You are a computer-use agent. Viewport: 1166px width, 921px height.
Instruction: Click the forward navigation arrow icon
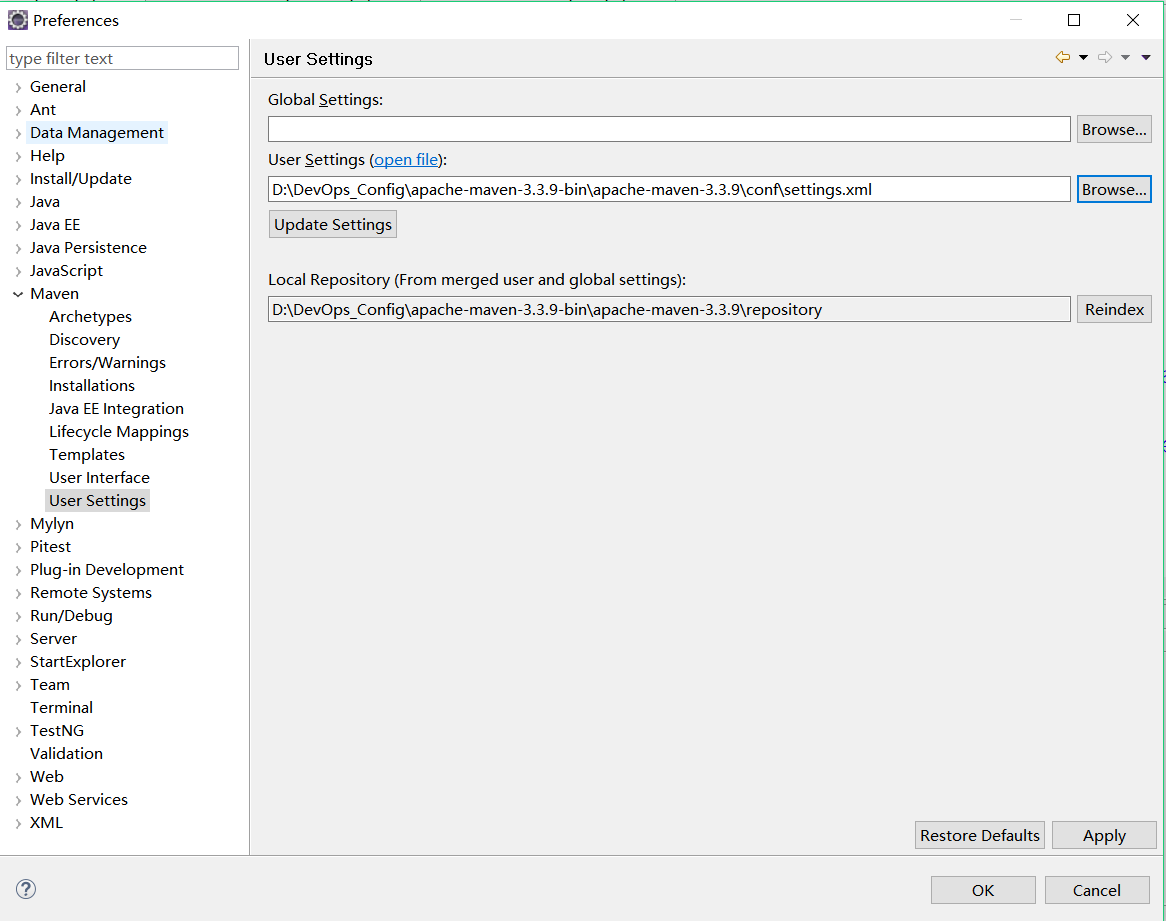(1105, 58)
